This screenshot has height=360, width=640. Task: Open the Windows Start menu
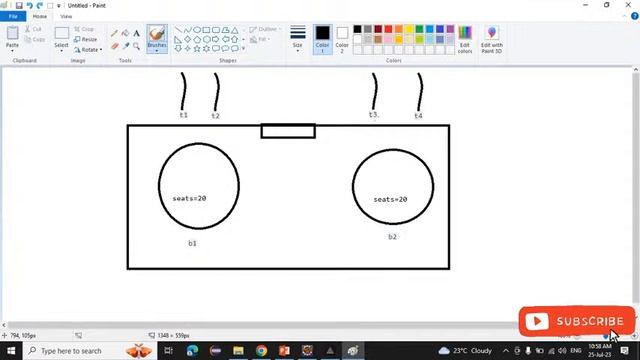(x=11, y=351)
